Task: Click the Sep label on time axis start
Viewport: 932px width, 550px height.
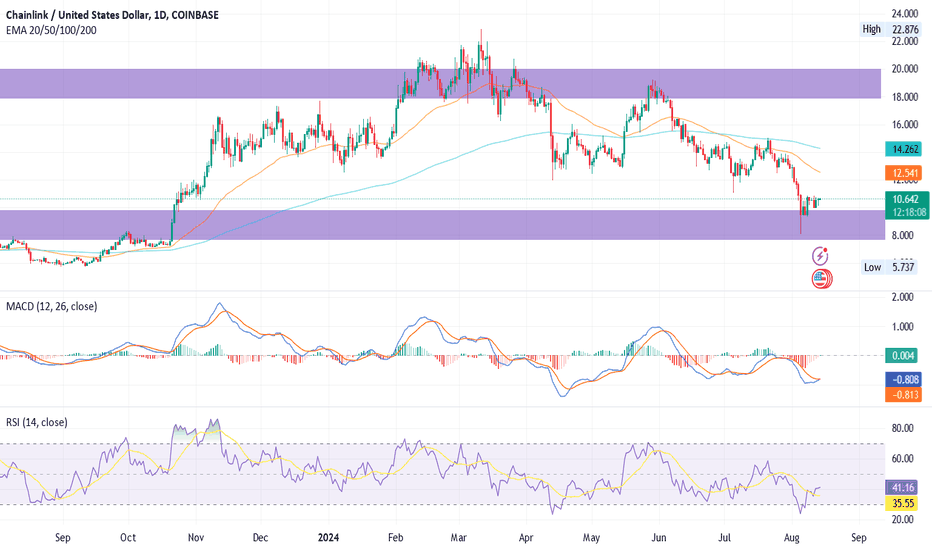Action: (x=62, y=538)
